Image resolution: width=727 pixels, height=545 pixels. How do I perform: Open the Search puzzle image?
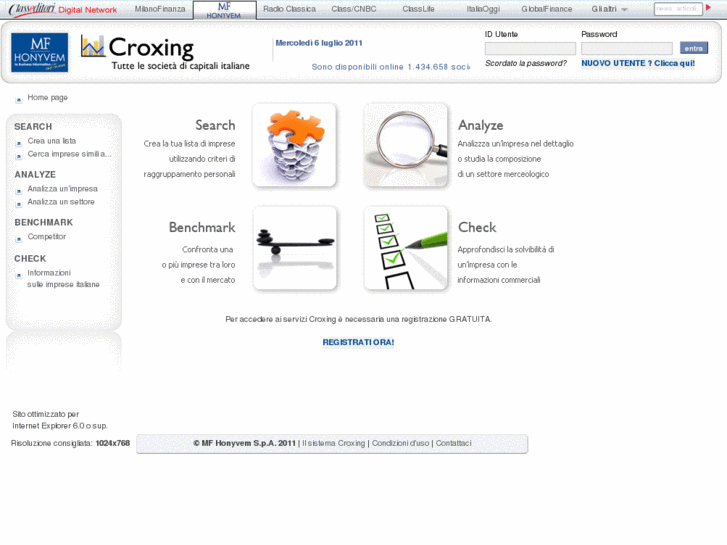click(294, 145)
